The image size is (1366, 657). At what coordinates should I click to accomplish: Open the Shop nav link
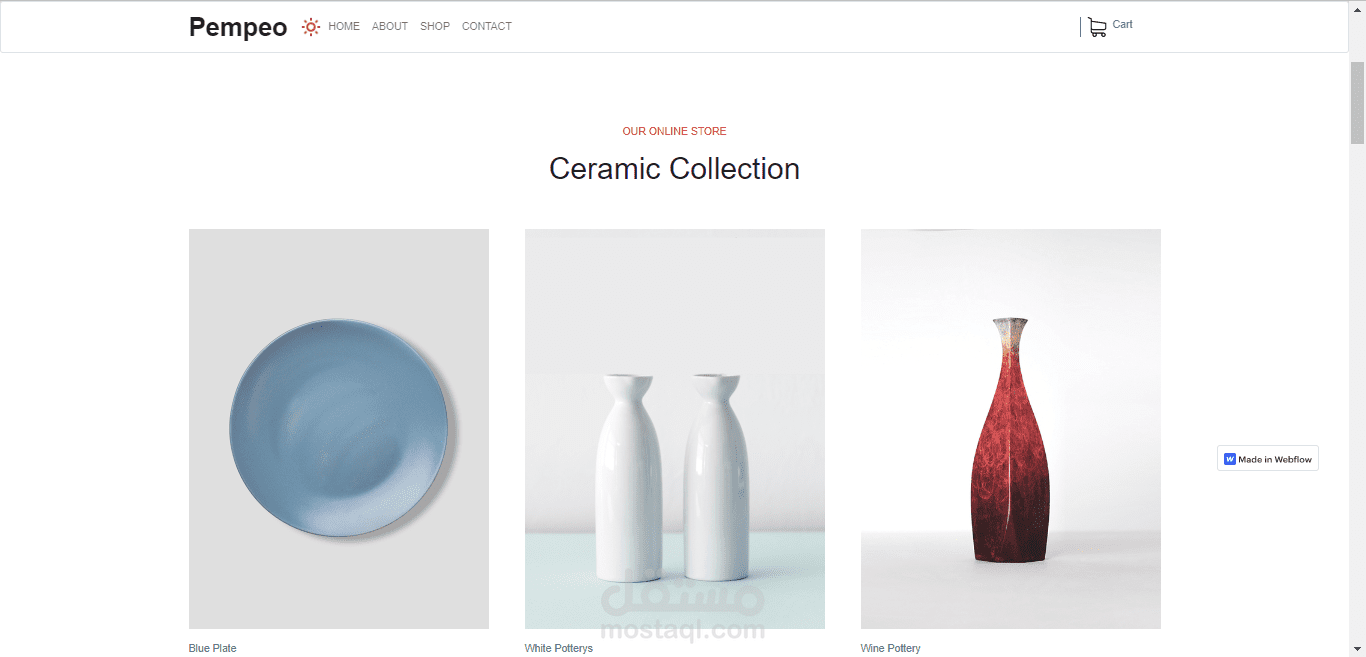click(435, 27)
